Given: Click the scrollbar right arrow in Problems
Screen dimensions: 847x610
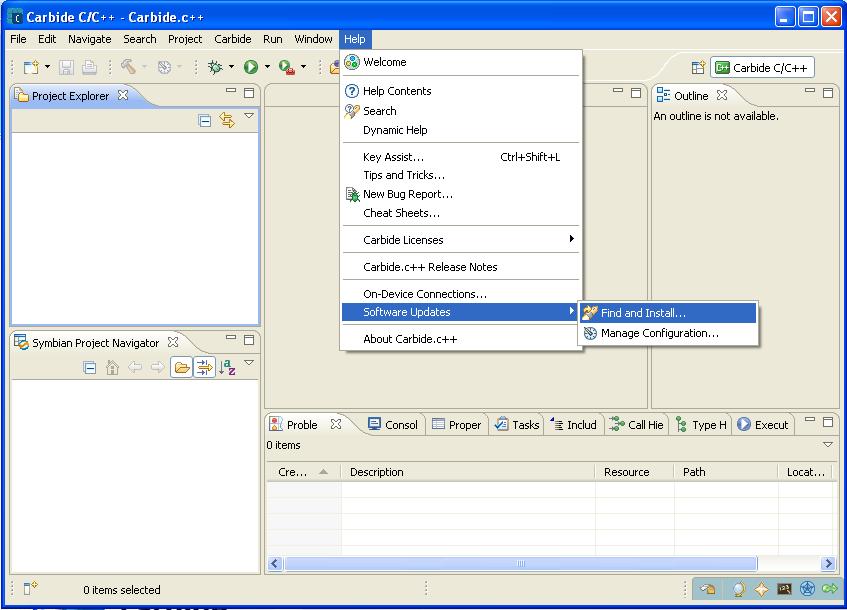Looking at the screenshot, I should pyautogui.click(x=828, y=564).
